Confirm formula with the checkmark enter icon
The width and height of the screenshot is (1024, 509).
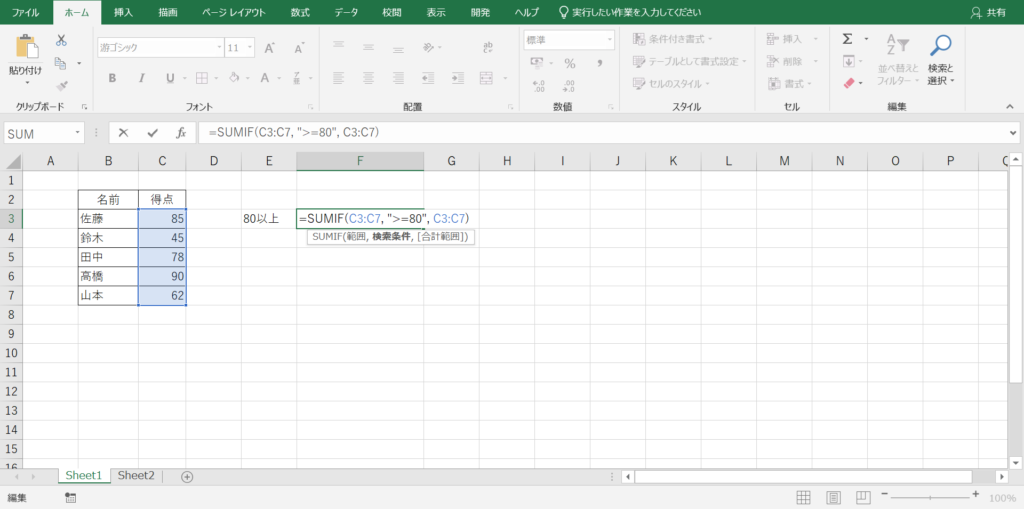pos(152,133)
